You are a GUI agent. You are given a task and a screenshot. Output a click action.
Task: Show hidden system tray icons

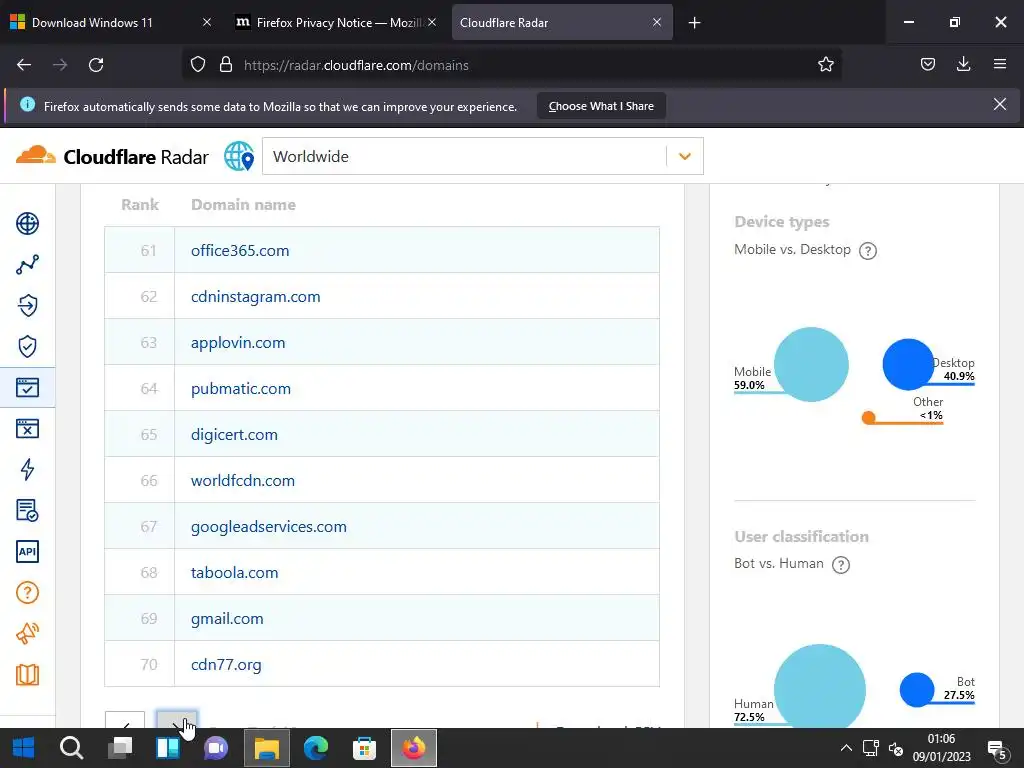(x=846, y=748)
